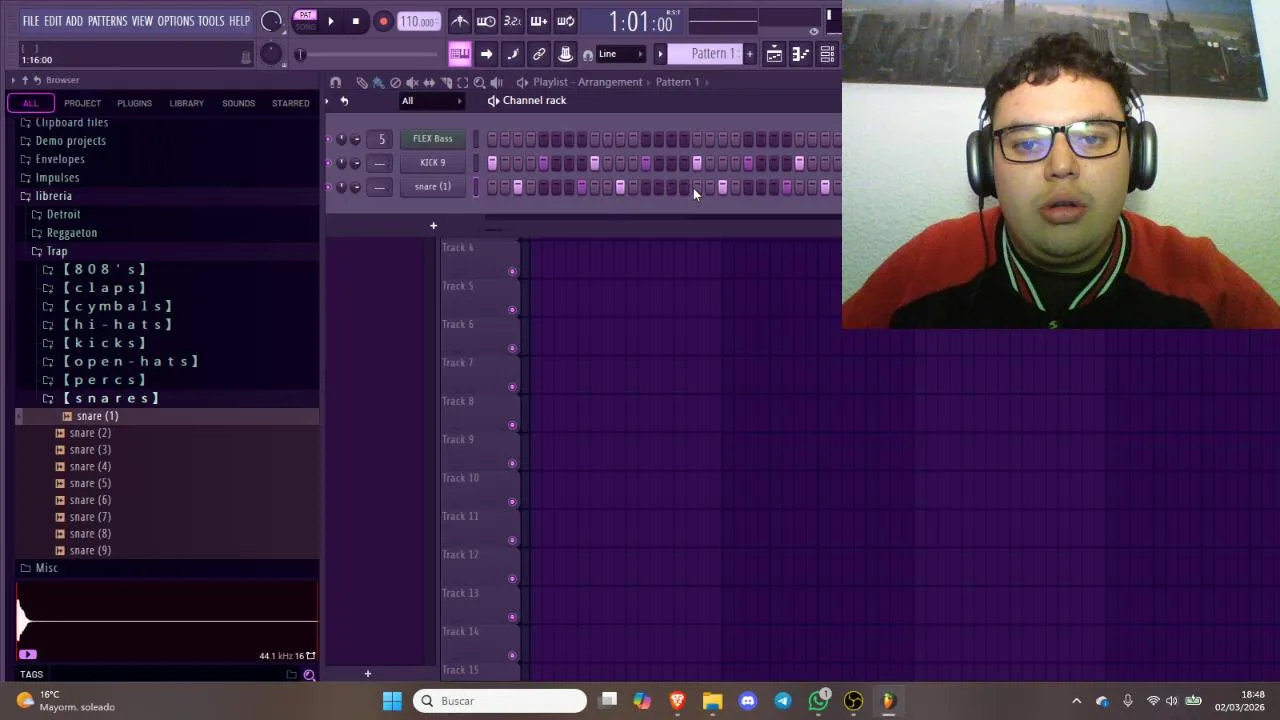The image size is (1280, 720).
Task: Start playback with Play button
Action: [330, 21]
